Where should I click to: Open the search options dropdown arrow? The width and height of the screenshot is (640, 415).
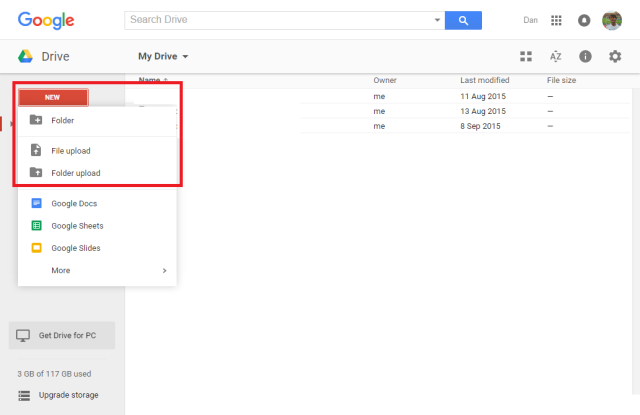tap(437, 20)
